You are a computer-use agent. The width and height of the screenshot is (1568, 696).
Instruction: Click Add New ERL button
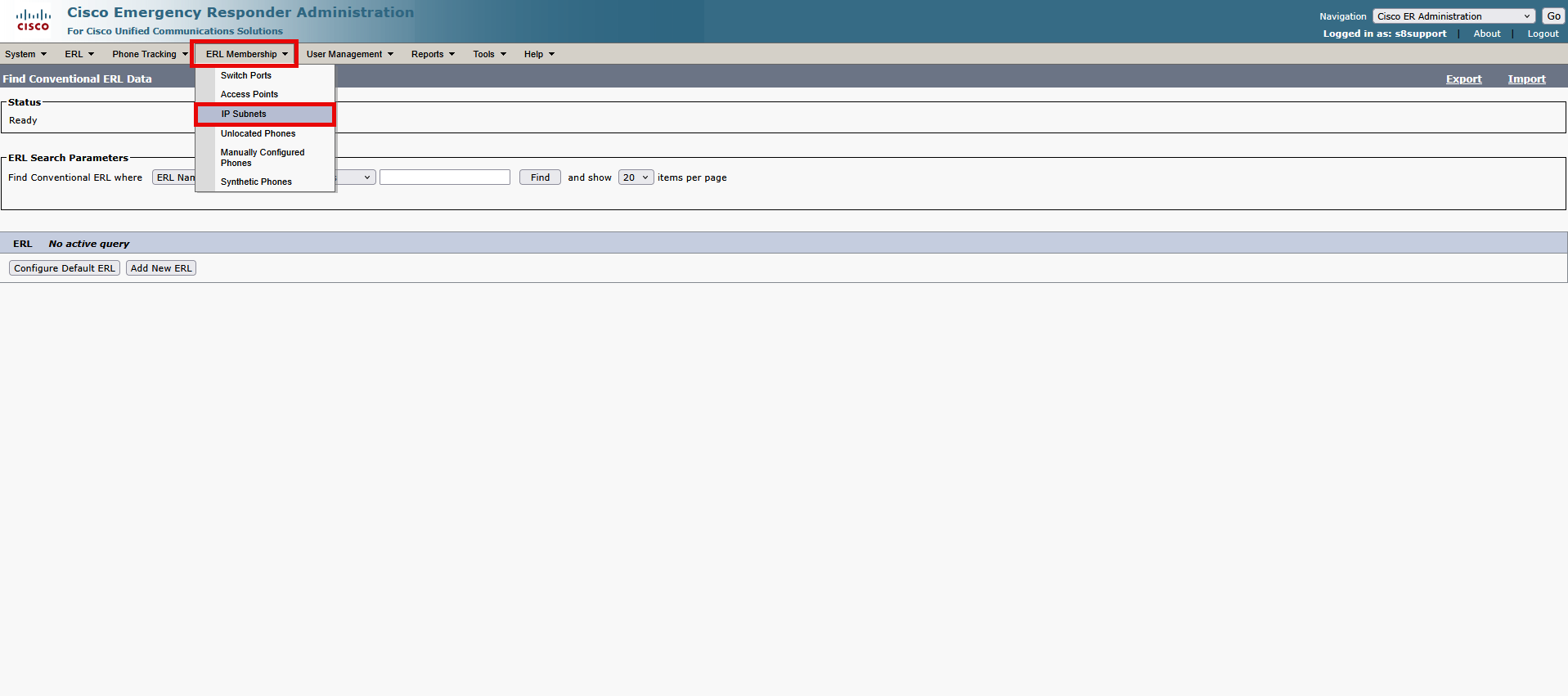click(161, 268)
